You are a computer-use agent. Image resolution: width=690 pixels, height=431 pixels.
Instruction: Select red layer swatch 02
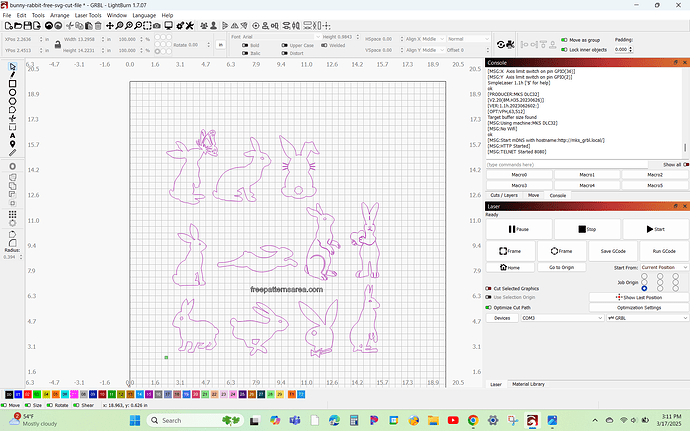[27, 394]
